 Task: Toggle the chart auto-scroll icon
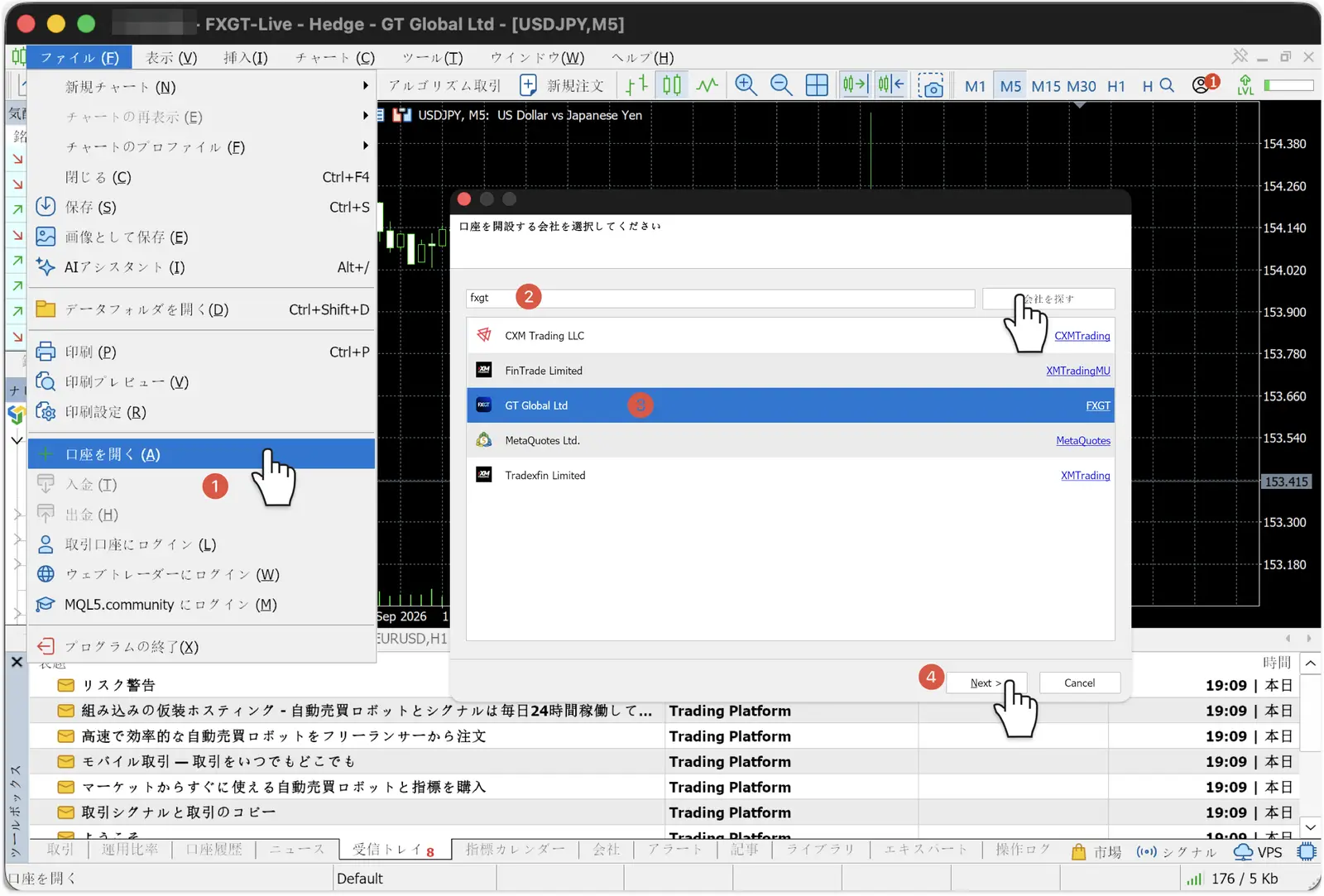coord(855,84)
